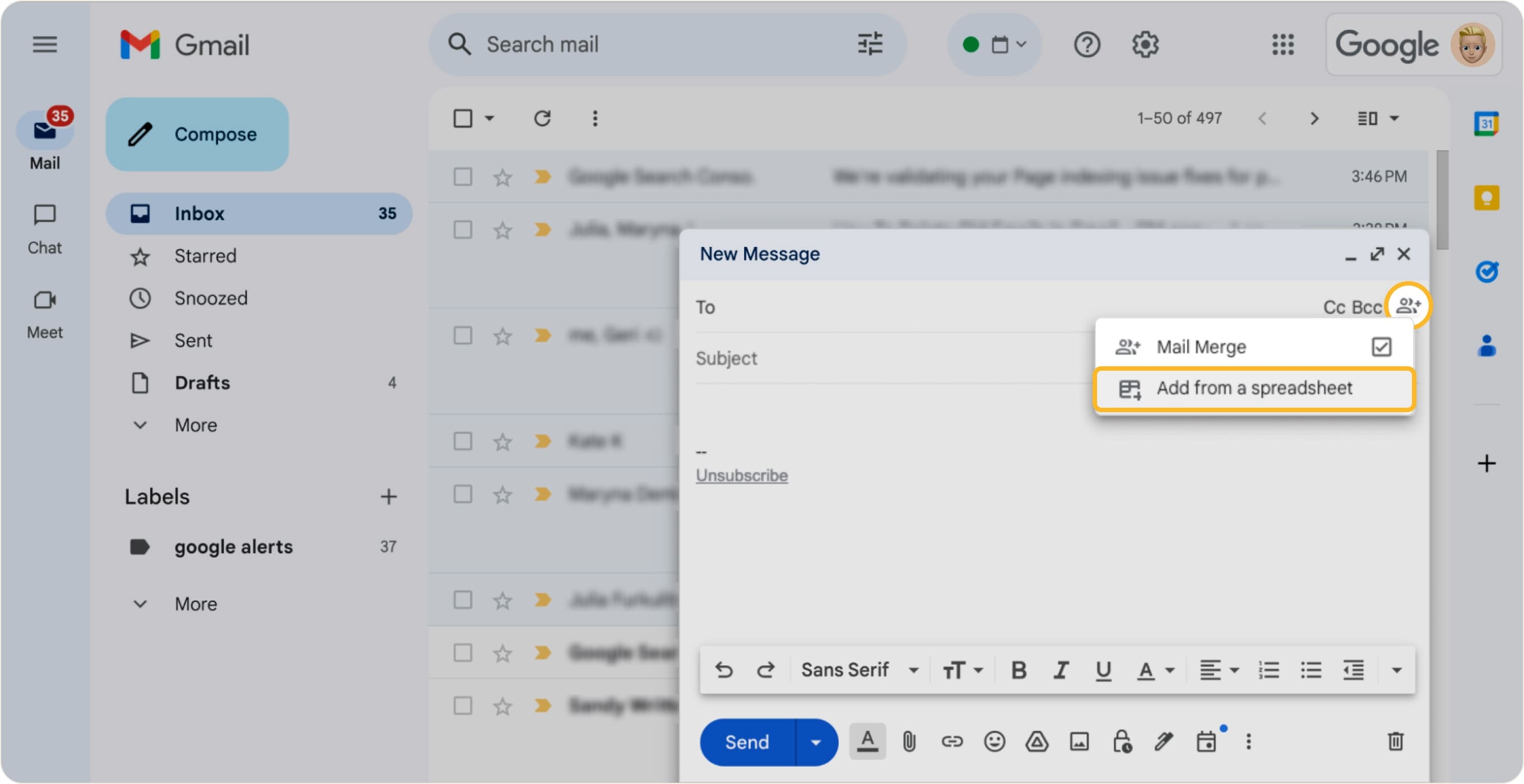Viewport: 1524px width, 784px height.
Task: Insert link using the chain icon
Action: click(x=951, y=741)
